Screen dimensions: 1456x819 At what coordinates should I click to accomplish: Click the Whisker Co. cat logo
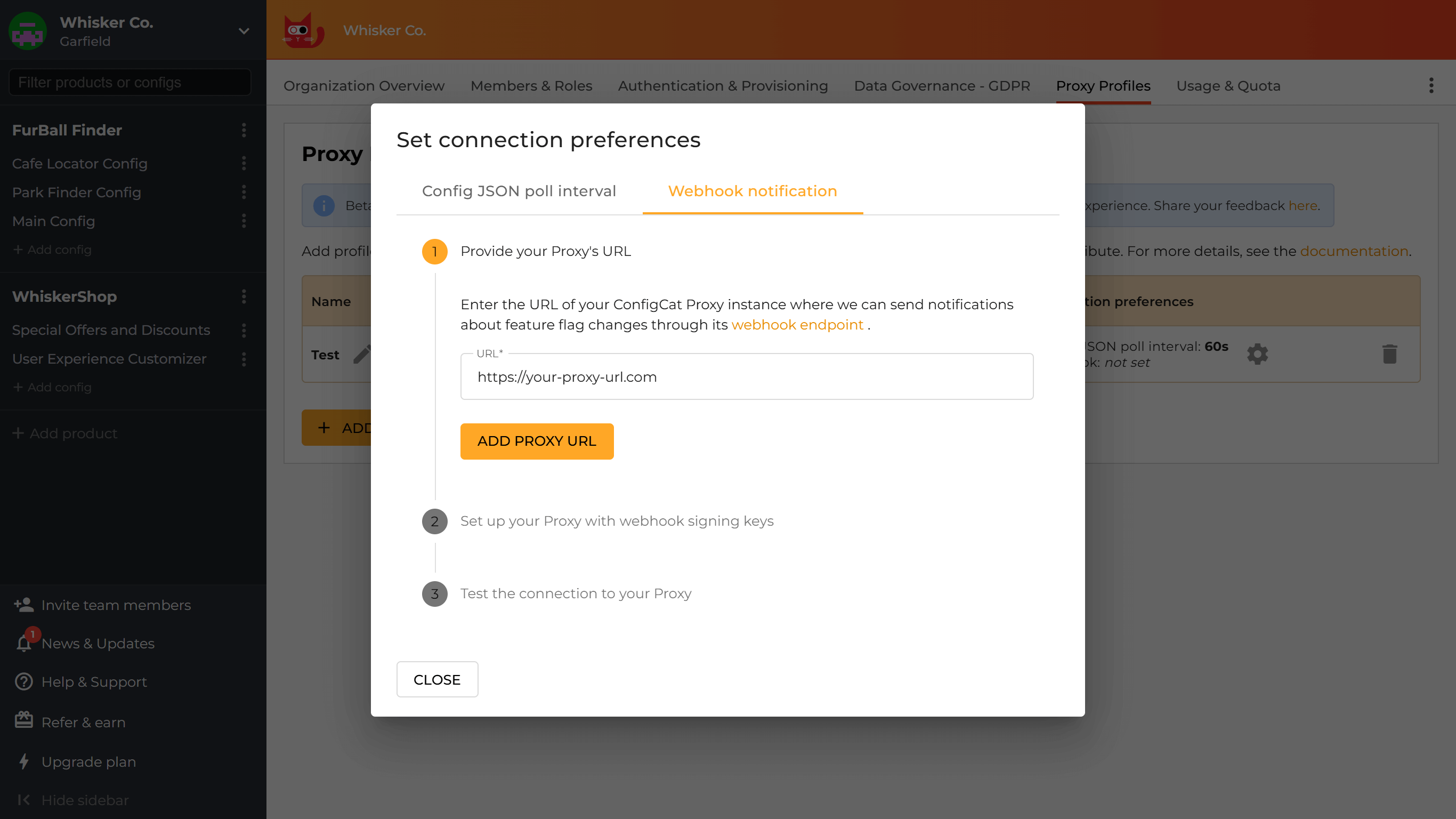point(303,30)
